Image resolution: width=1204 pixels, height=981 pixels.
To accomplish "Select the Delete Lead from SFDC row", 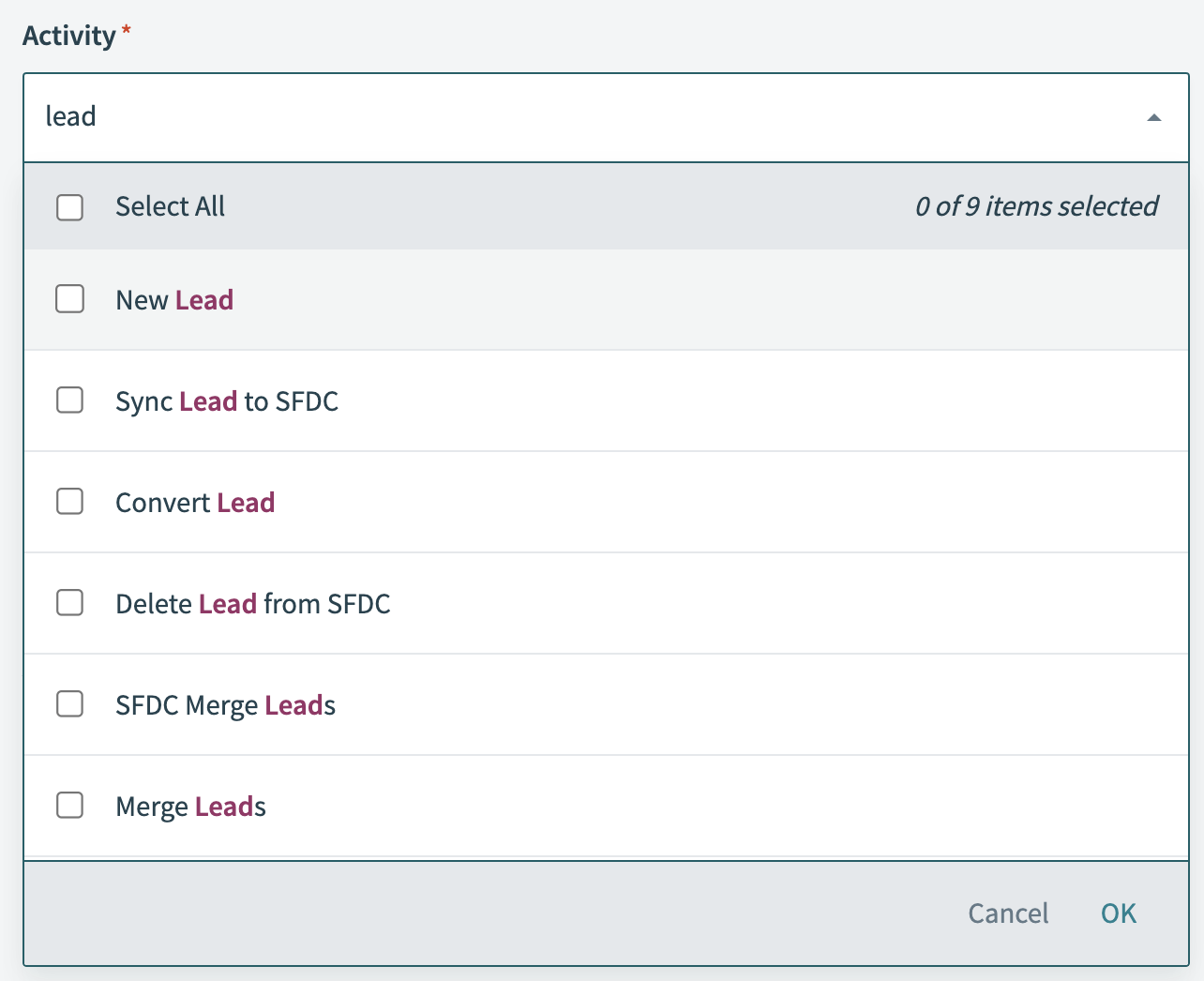I will pos(253,603).
